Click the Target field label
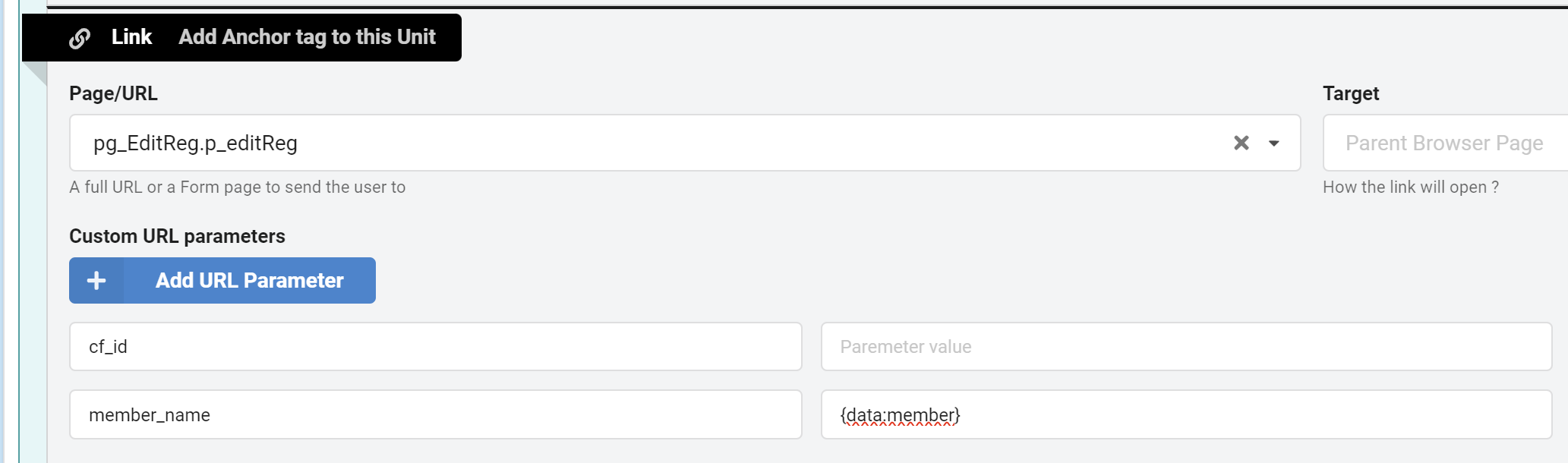 pyautogui.click(x=1350, y=93)
